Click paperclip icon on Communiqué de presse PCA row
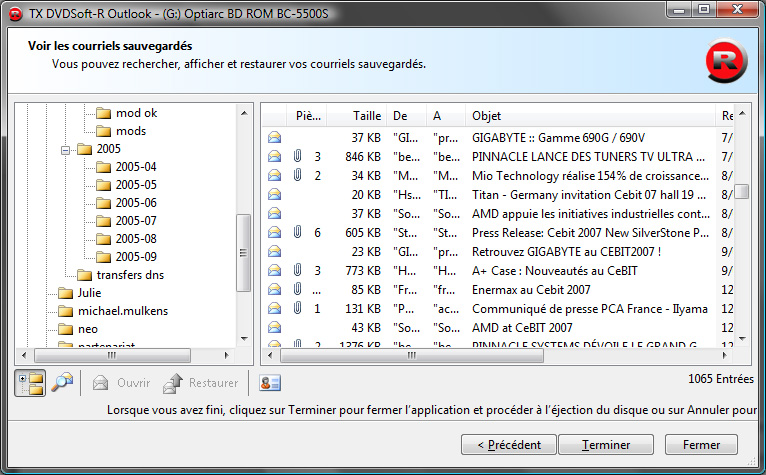Viewport: 766px width, 475px height. coord(297,308)
